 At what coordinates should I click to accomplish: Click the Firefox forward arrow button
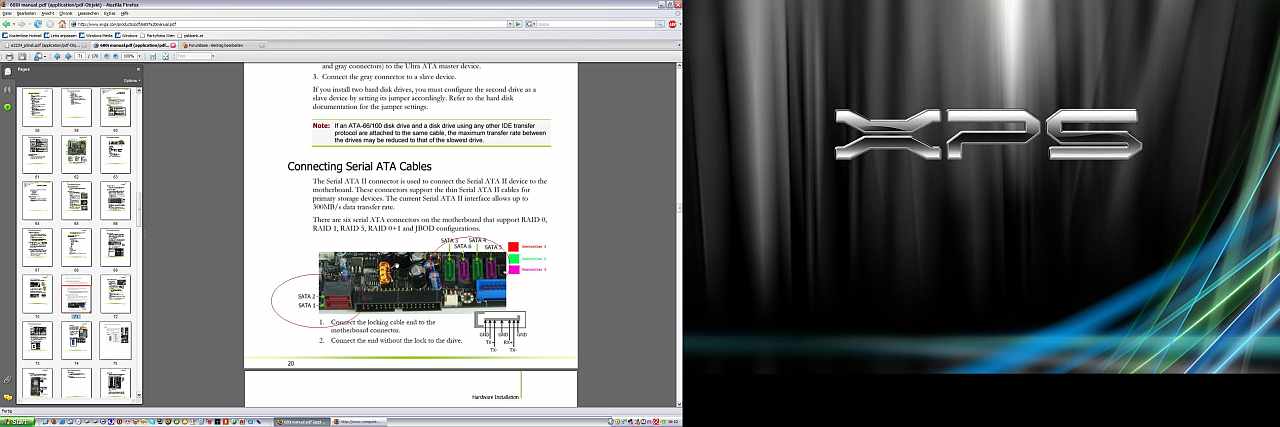[21, 24]
